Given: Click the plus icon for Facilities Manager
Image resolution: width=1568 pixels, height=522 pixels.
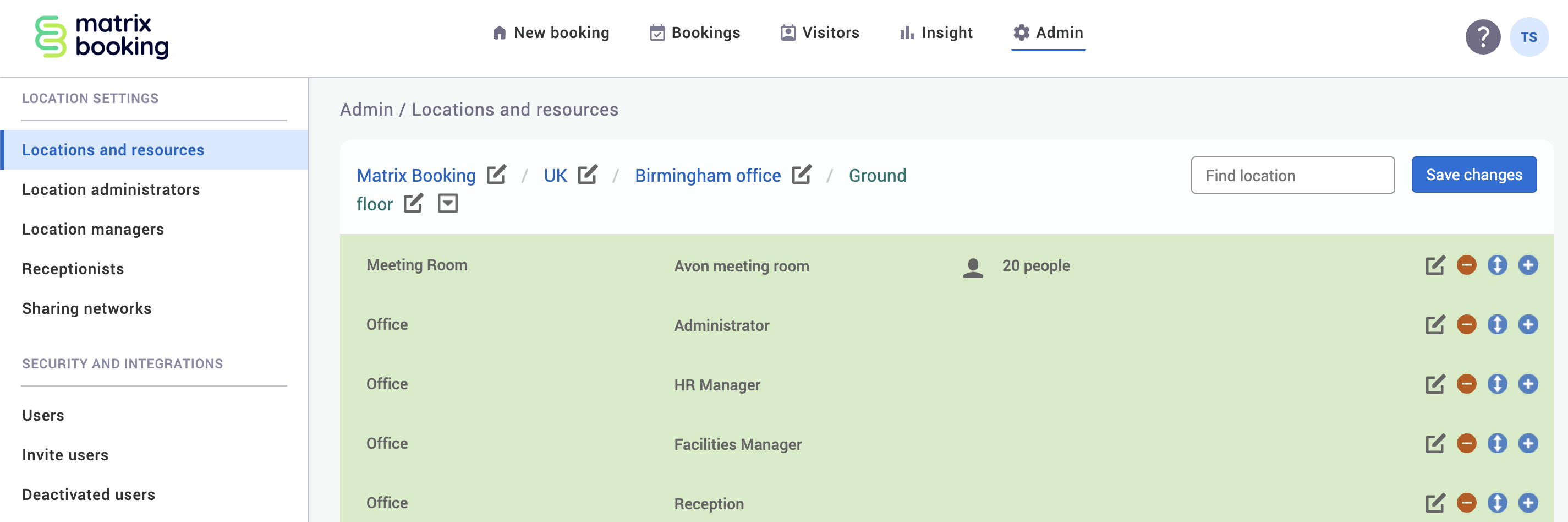Looking at the screenshot, I should pyautogui.click(x=1527, y=443).
